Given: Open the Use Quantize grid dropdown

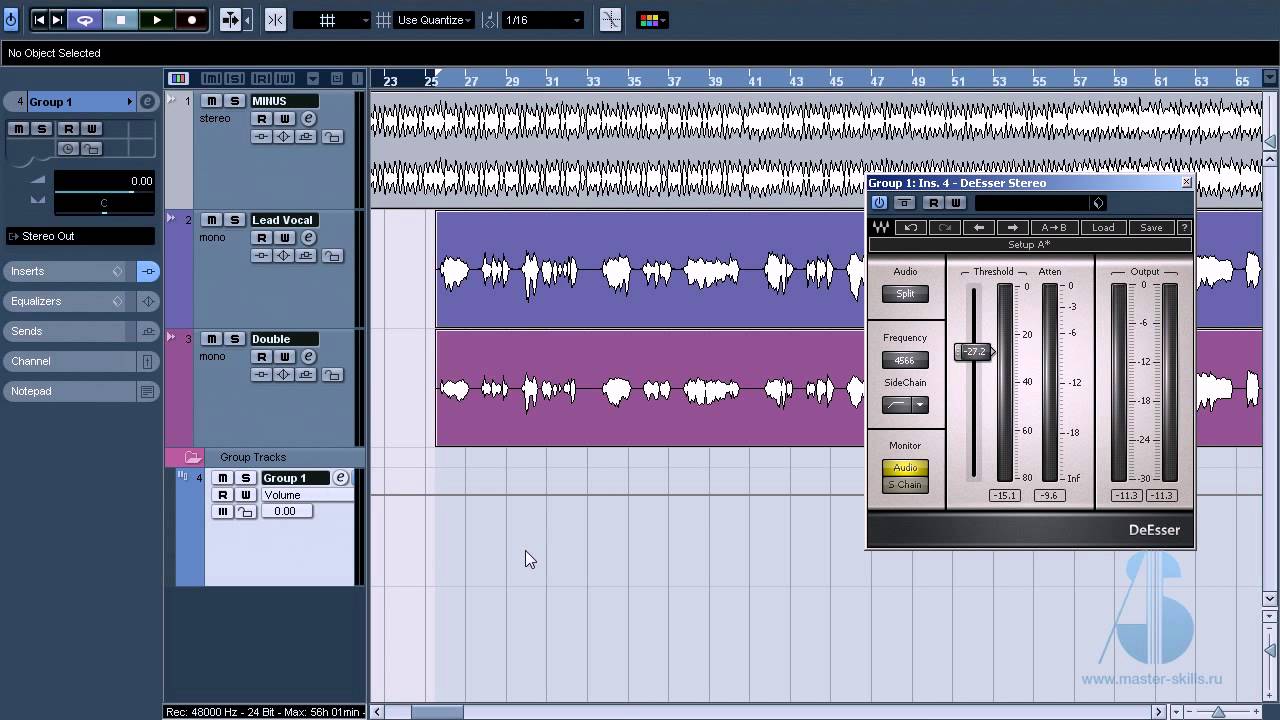Looking at the screenshot, I should [x=434, y=20].
